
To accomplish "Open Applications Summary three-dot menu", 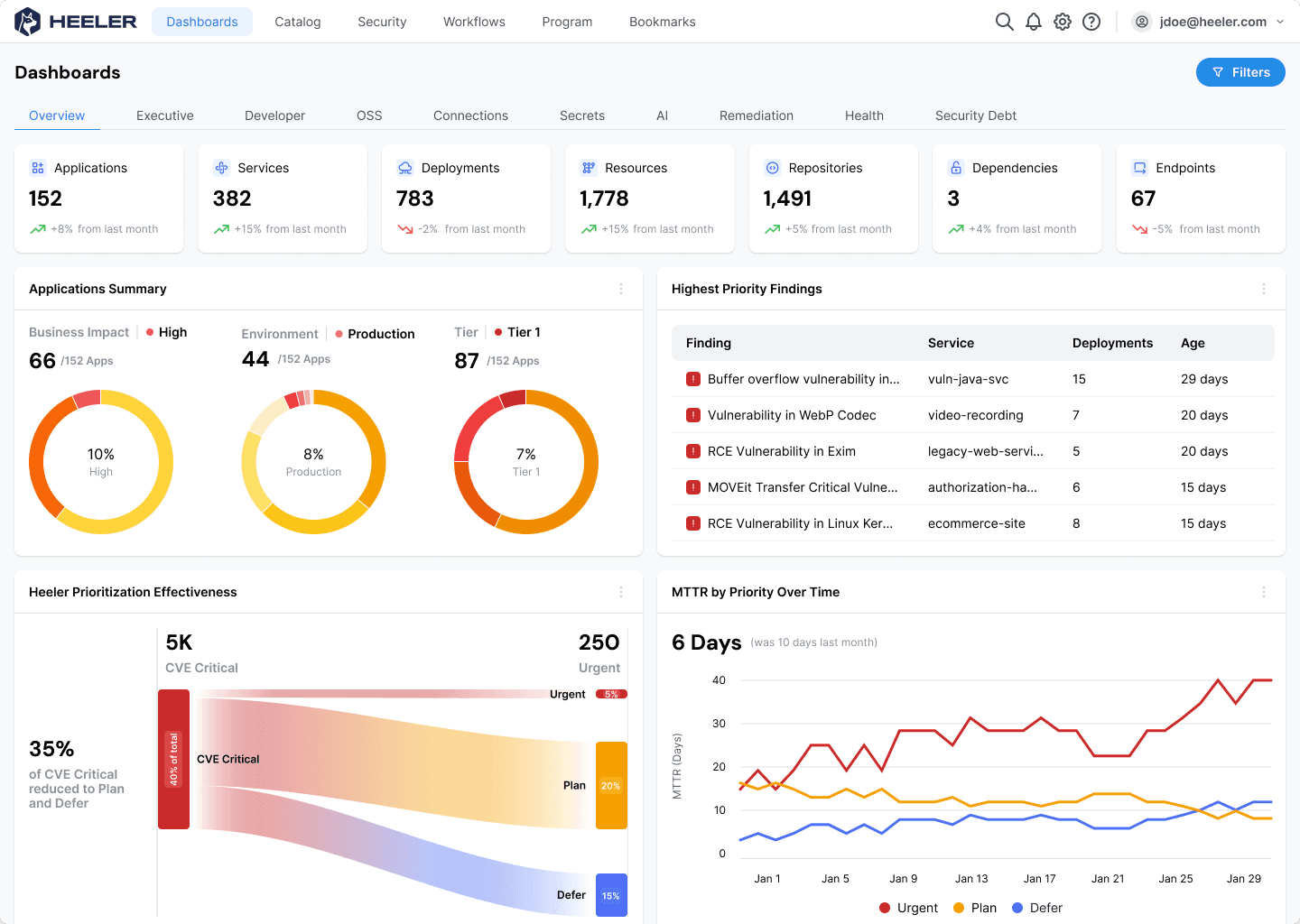I will [x=621, y=289].
